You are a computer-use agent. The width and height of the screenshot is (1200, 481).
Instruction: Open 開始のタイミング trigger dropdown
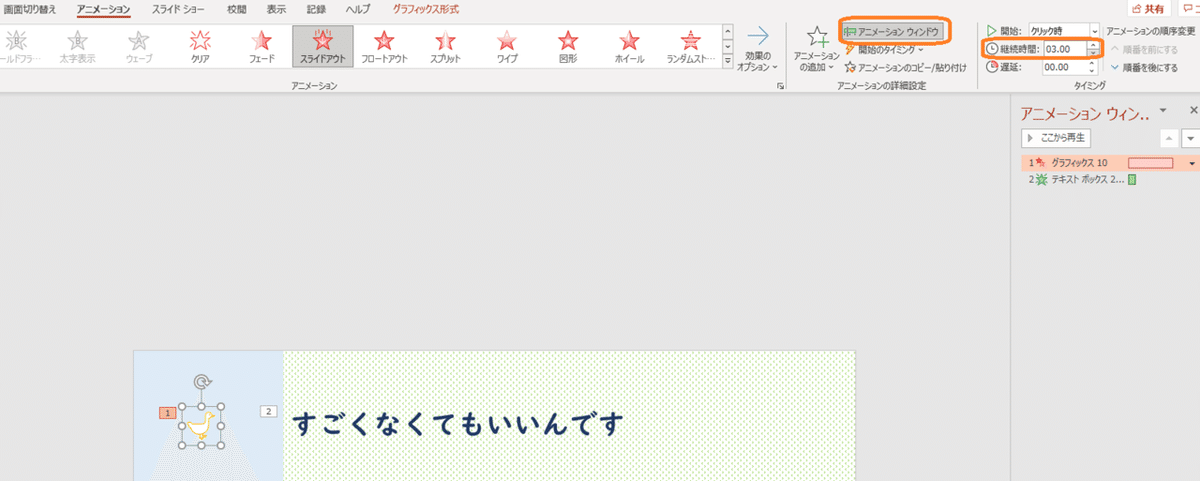click(x=884, y=49)
